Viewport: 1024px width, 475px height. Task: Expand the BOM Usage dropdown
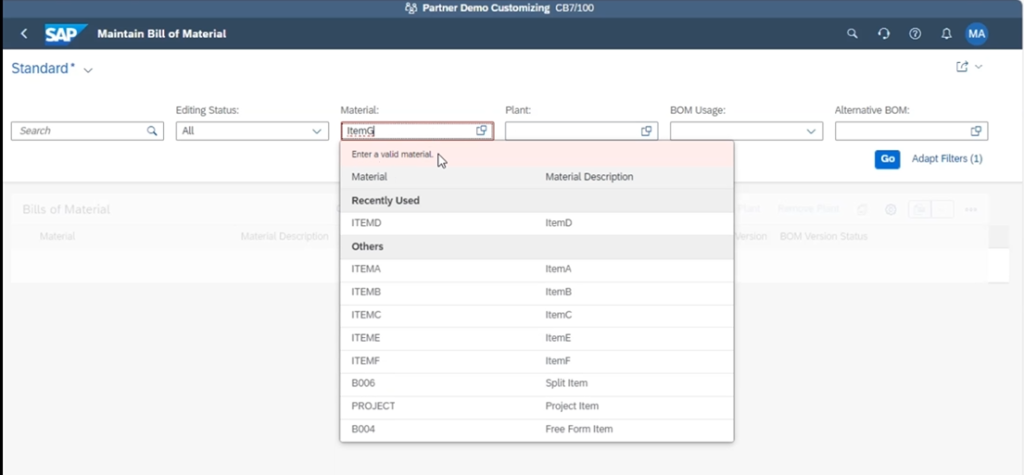[x=811, y=131]
